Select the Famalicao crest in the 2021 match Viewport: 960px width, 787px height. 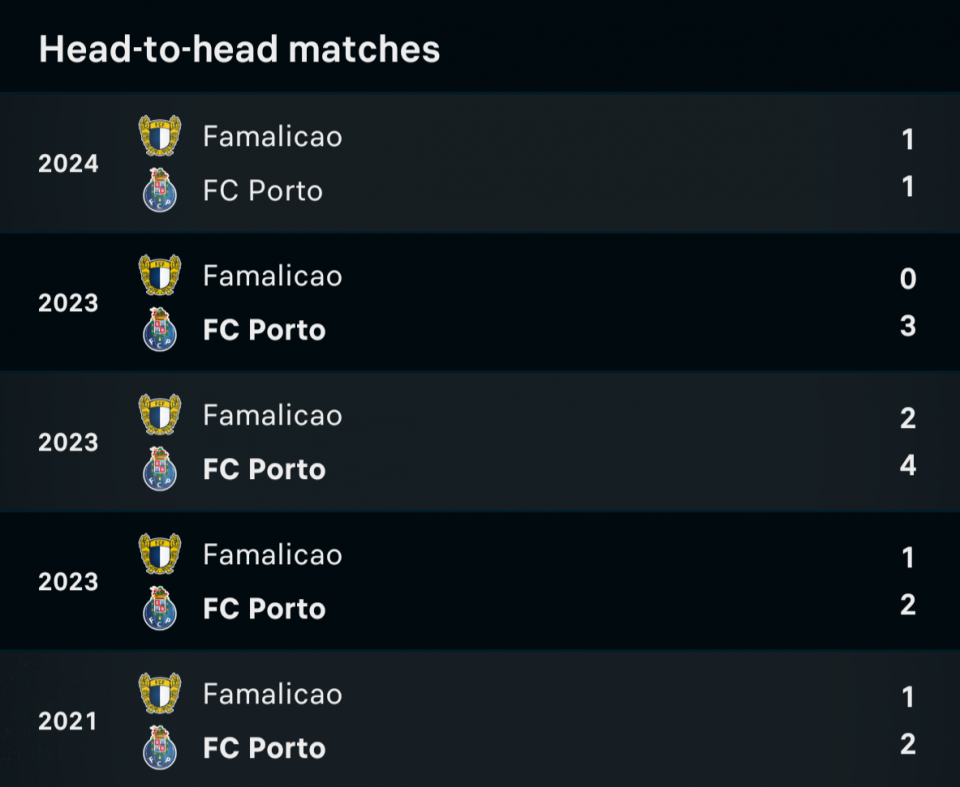(160, 694)
